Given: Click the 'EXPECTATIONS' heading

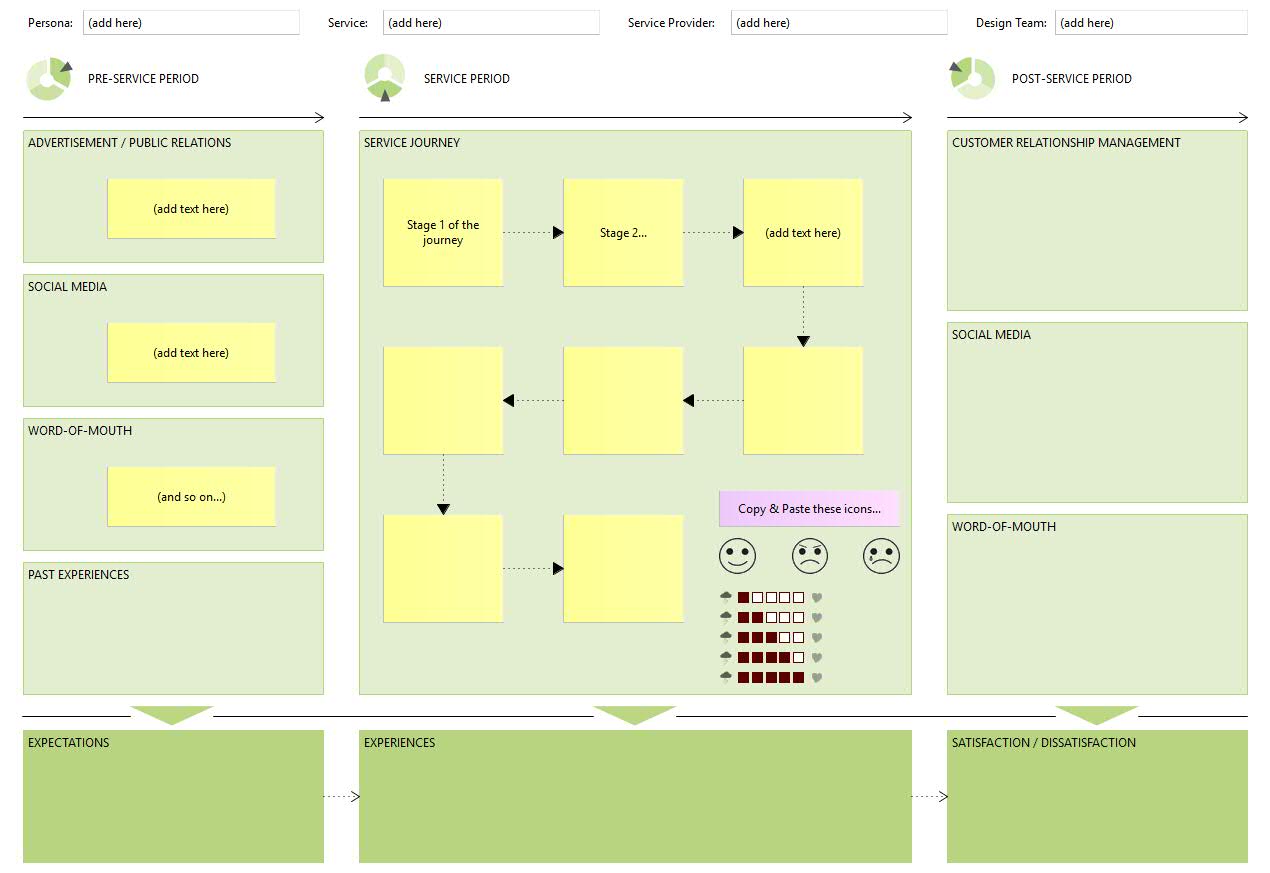Looking at the screenshot, I should (x=69, y=743).
